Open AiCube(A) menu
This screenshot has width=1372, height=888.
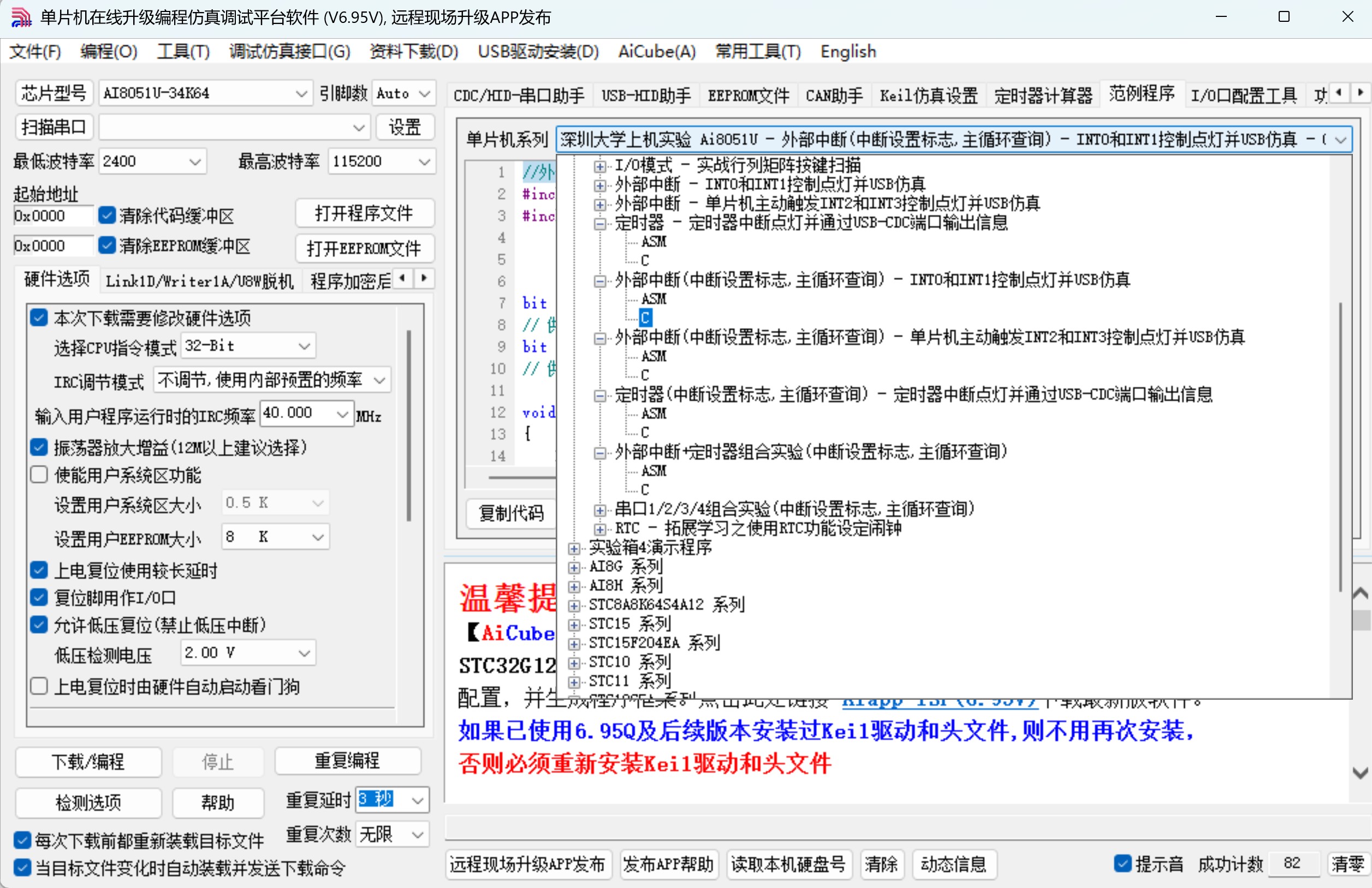coord(657,52)
